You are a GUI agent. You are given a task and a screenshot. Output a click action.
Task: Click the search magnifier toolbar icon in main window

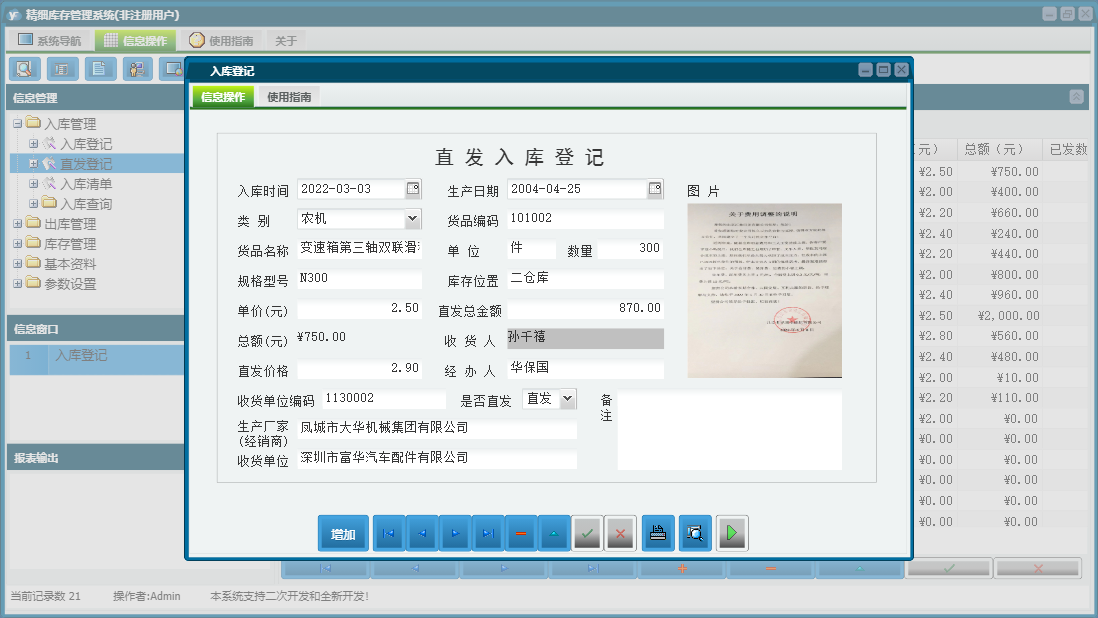25,69
